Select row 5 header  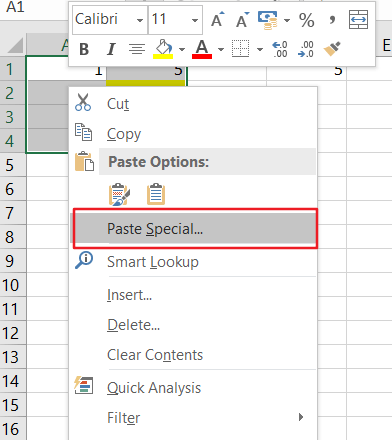pyautogui.click(x=13, y=165)
